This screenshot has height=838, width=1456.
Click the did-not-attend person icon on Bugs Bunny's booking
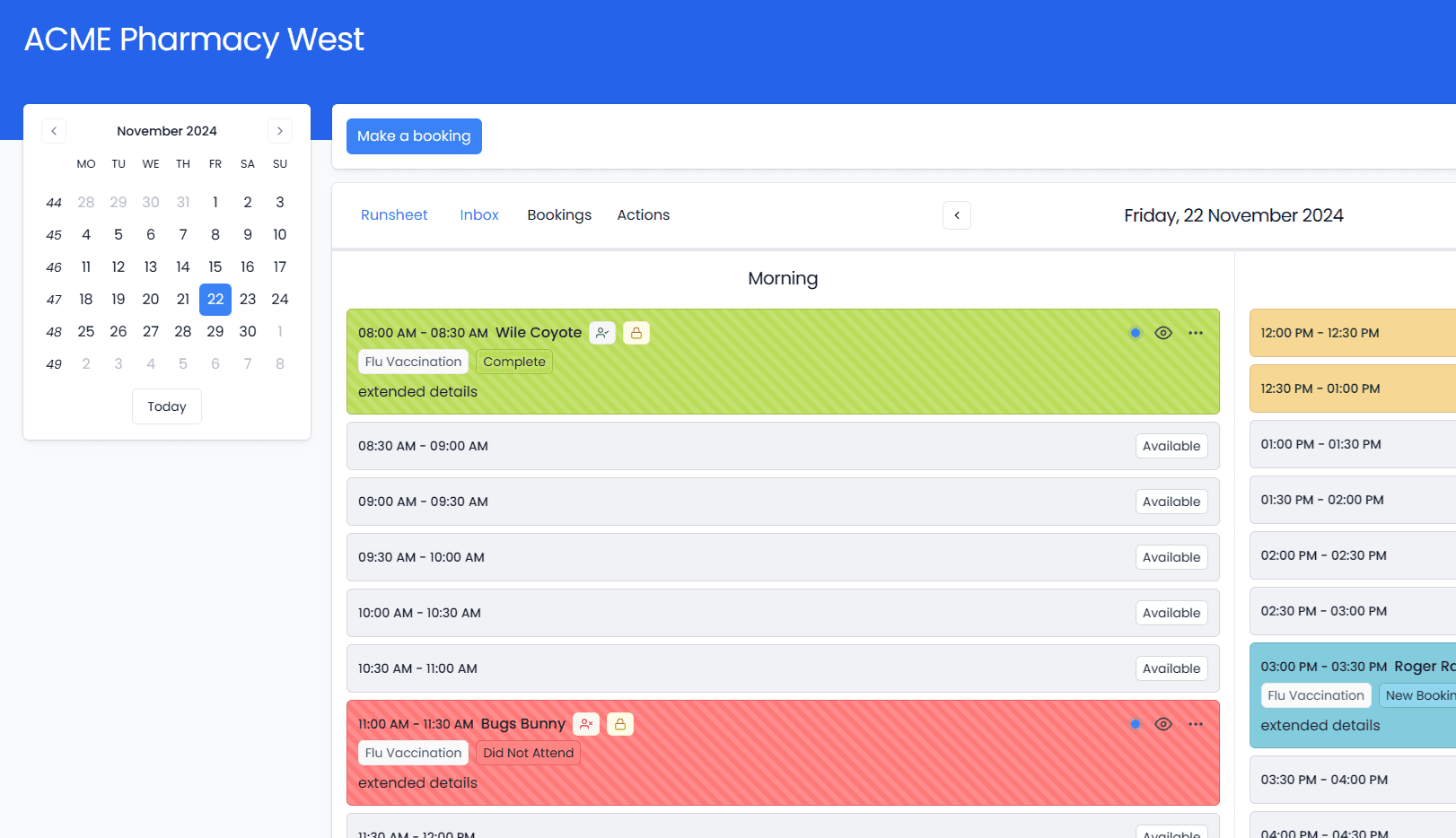tap(586, 724)
